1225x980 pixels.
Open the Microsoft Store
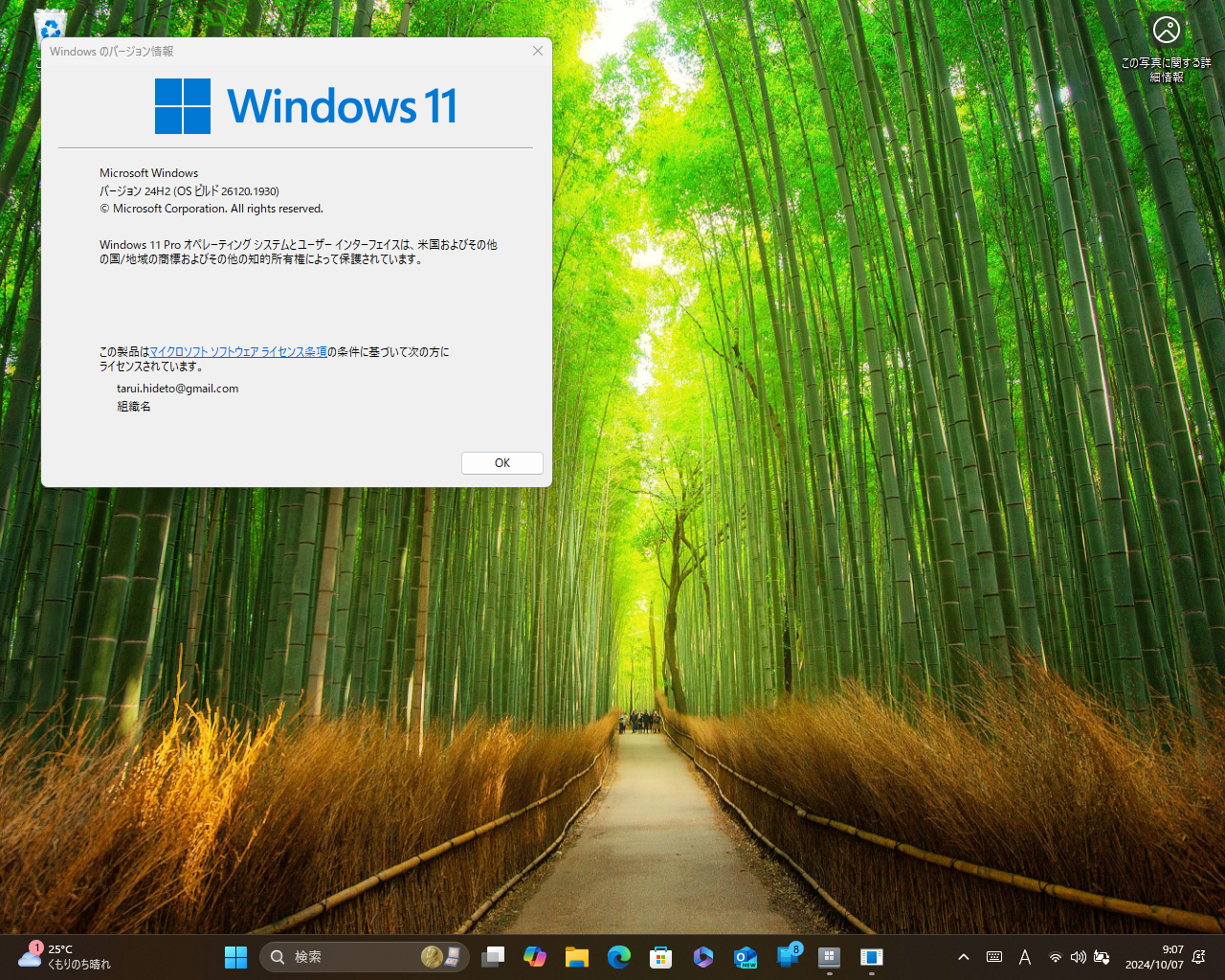coord(660,957)
